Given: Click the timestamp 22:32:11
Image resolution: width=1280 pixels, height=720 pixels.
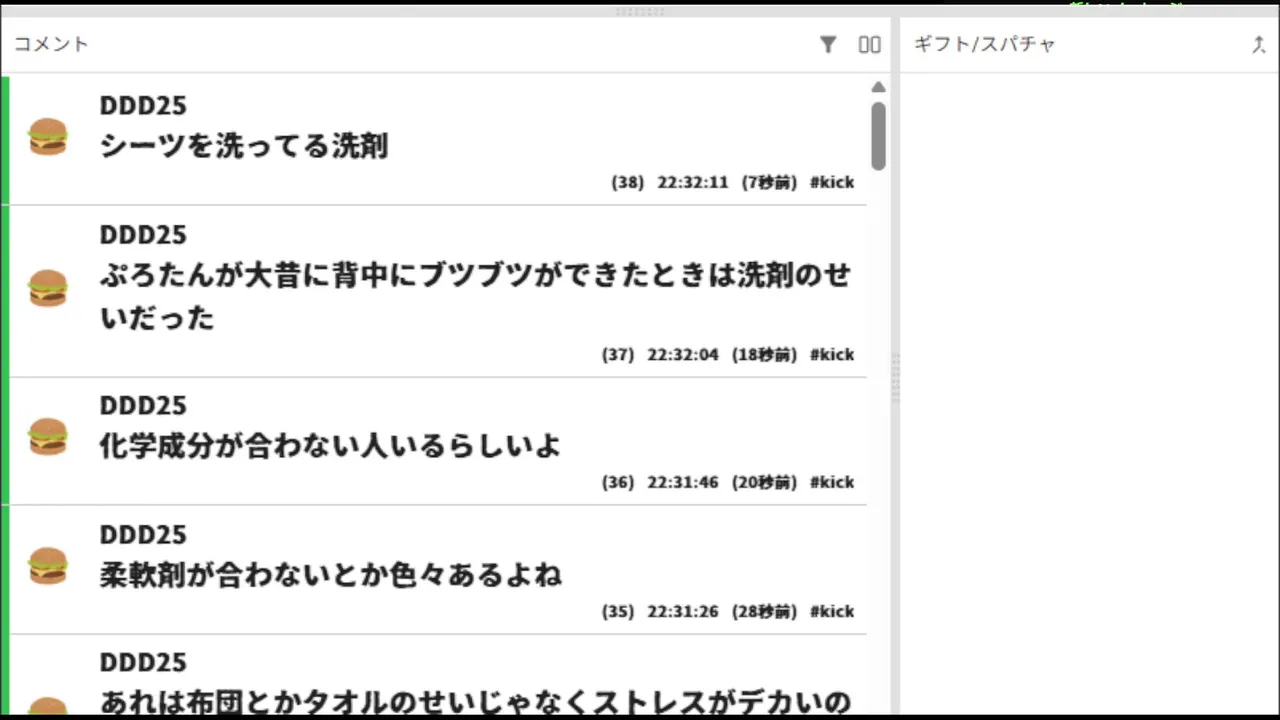Looking at the screenshot, I should click(693, 183).
